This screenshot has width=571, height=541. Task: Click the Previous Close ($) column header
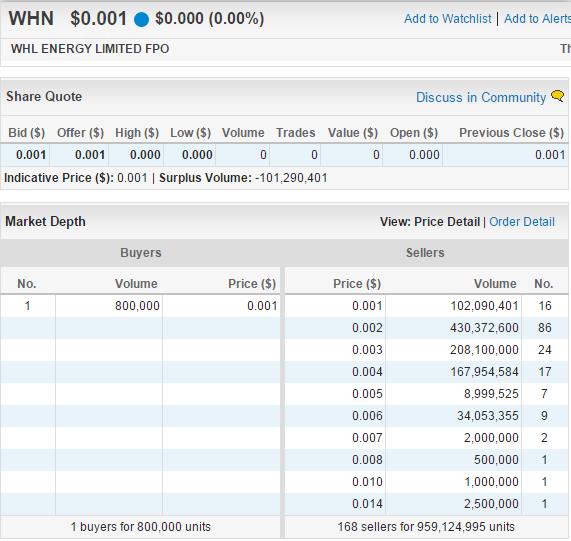(511, 133)
